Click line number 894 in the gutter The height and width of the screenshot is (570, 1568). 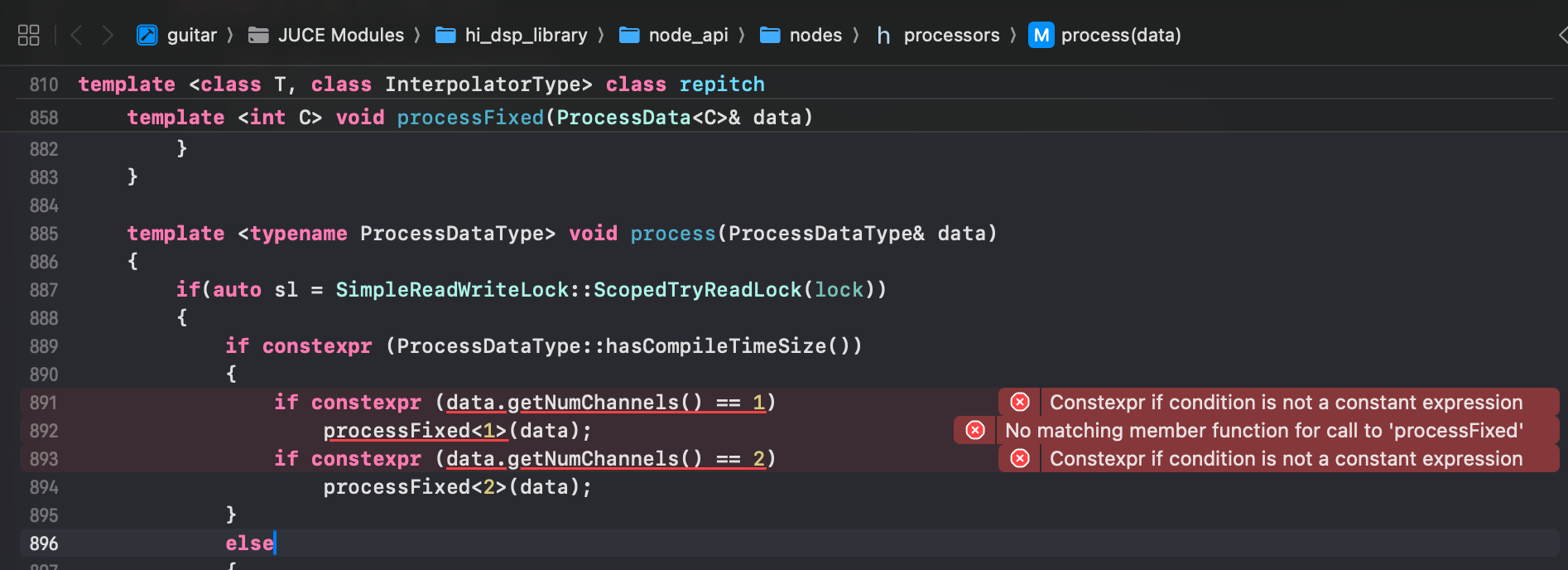44,487
